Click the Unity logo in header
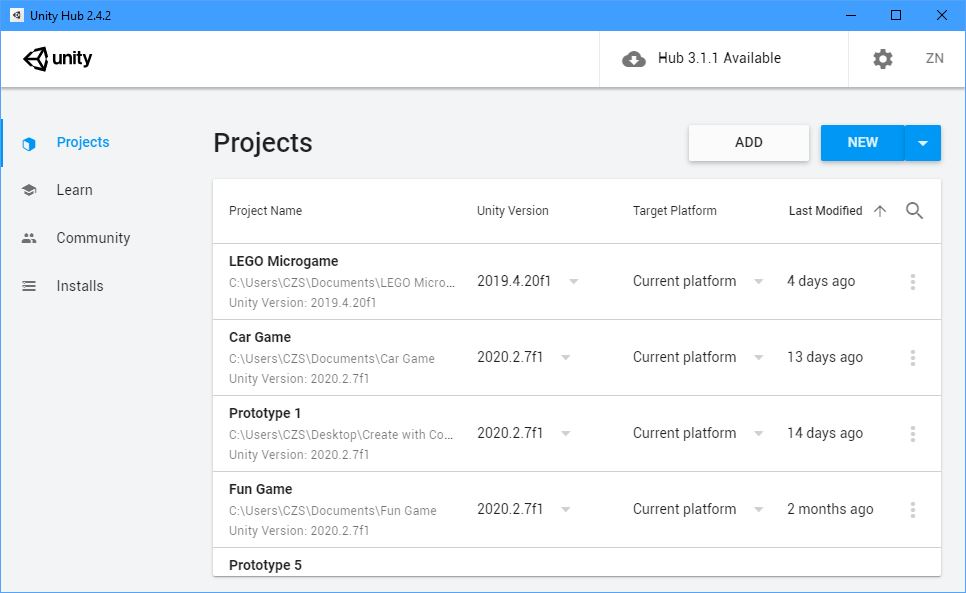 pos(57,58)
